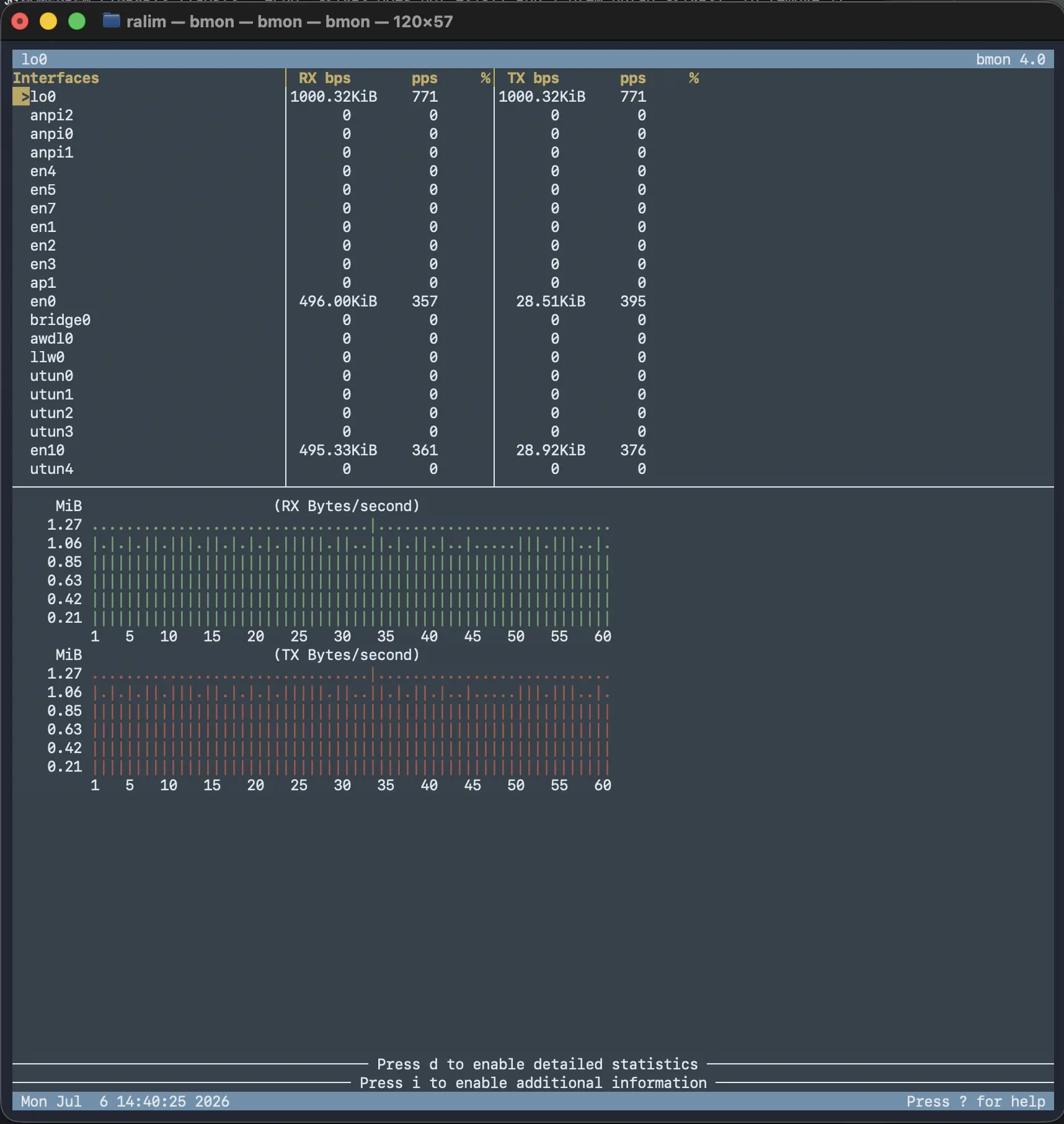
Task: Click the RX bps column header
Action: coord(325,78)
